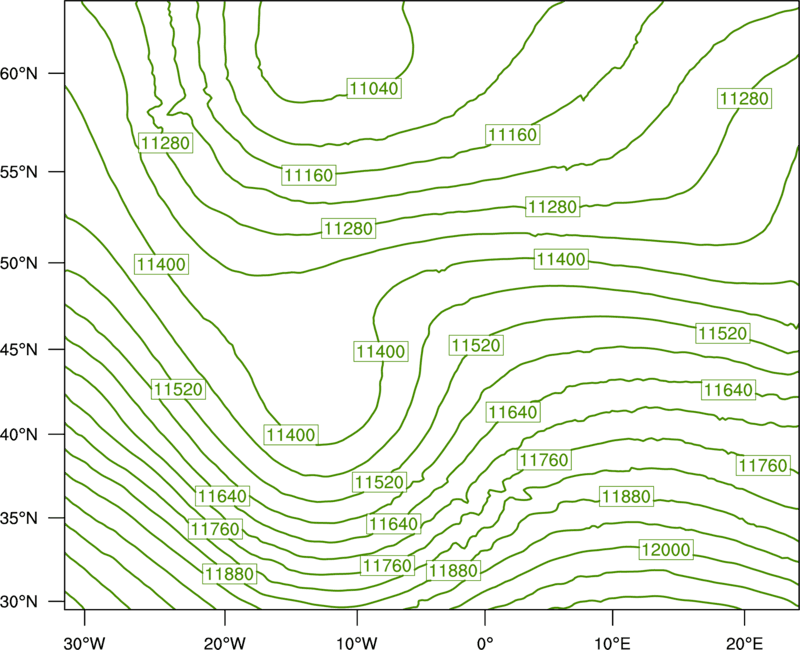This screenshot has height=650, width=800.
Task: Click the 20°W longitude tick label
Action: pos(224,643)
